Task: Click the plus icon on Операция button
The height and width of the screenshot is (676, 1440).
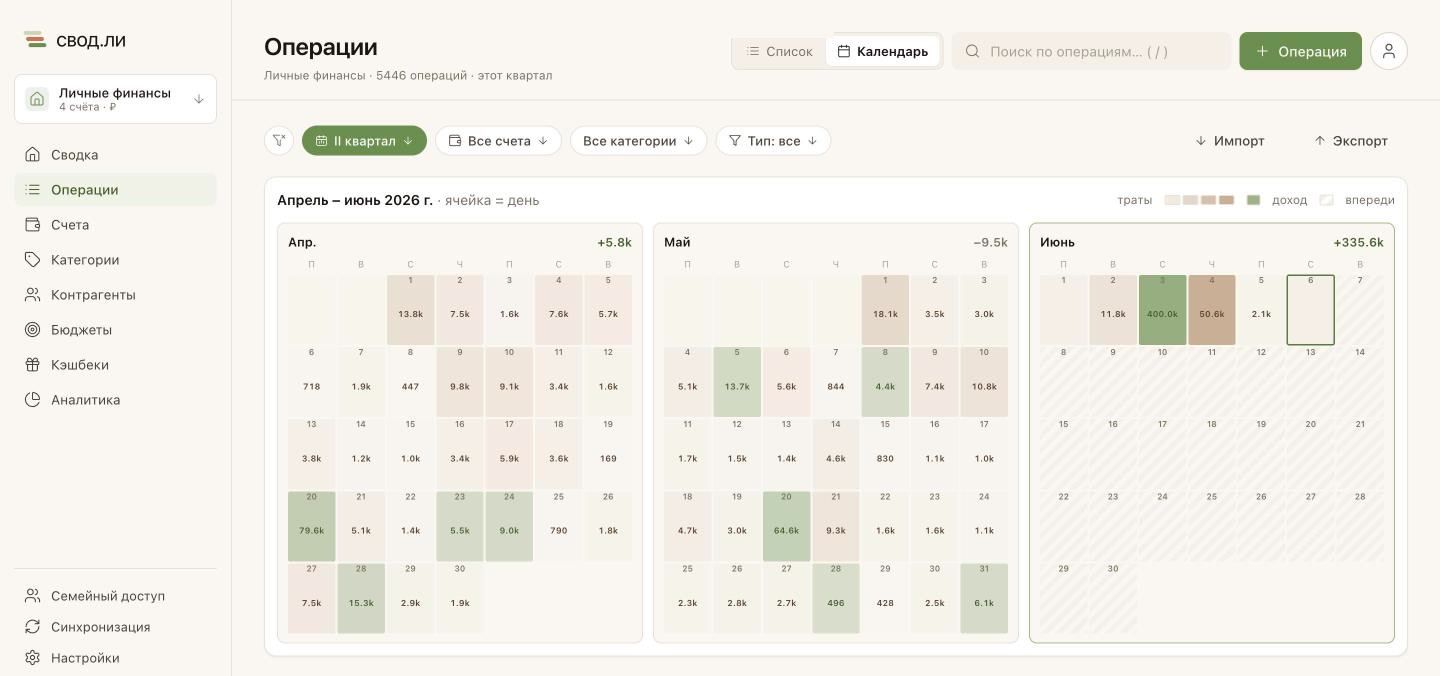Action: point(1262,51)
